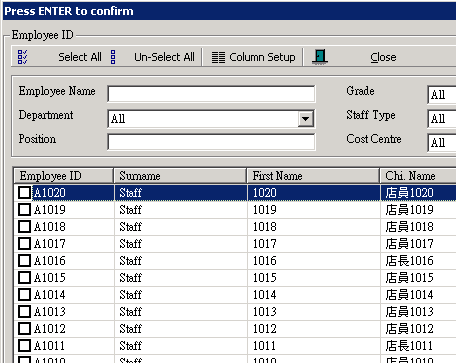Sort by First Name column header

(x=313, y=176)
